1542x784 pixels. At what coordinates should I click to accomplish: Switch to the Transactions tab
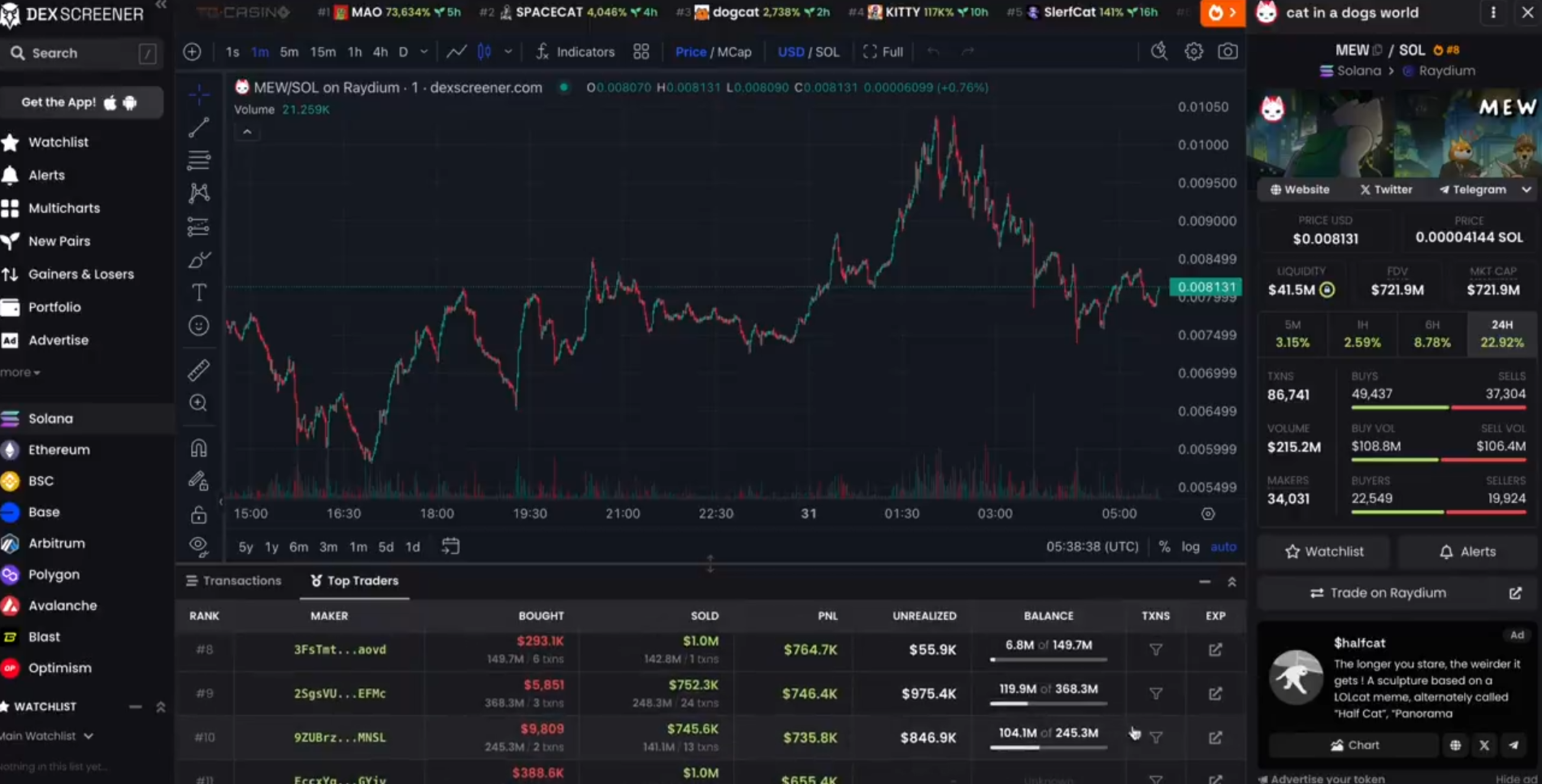click(x=234, y=581)
